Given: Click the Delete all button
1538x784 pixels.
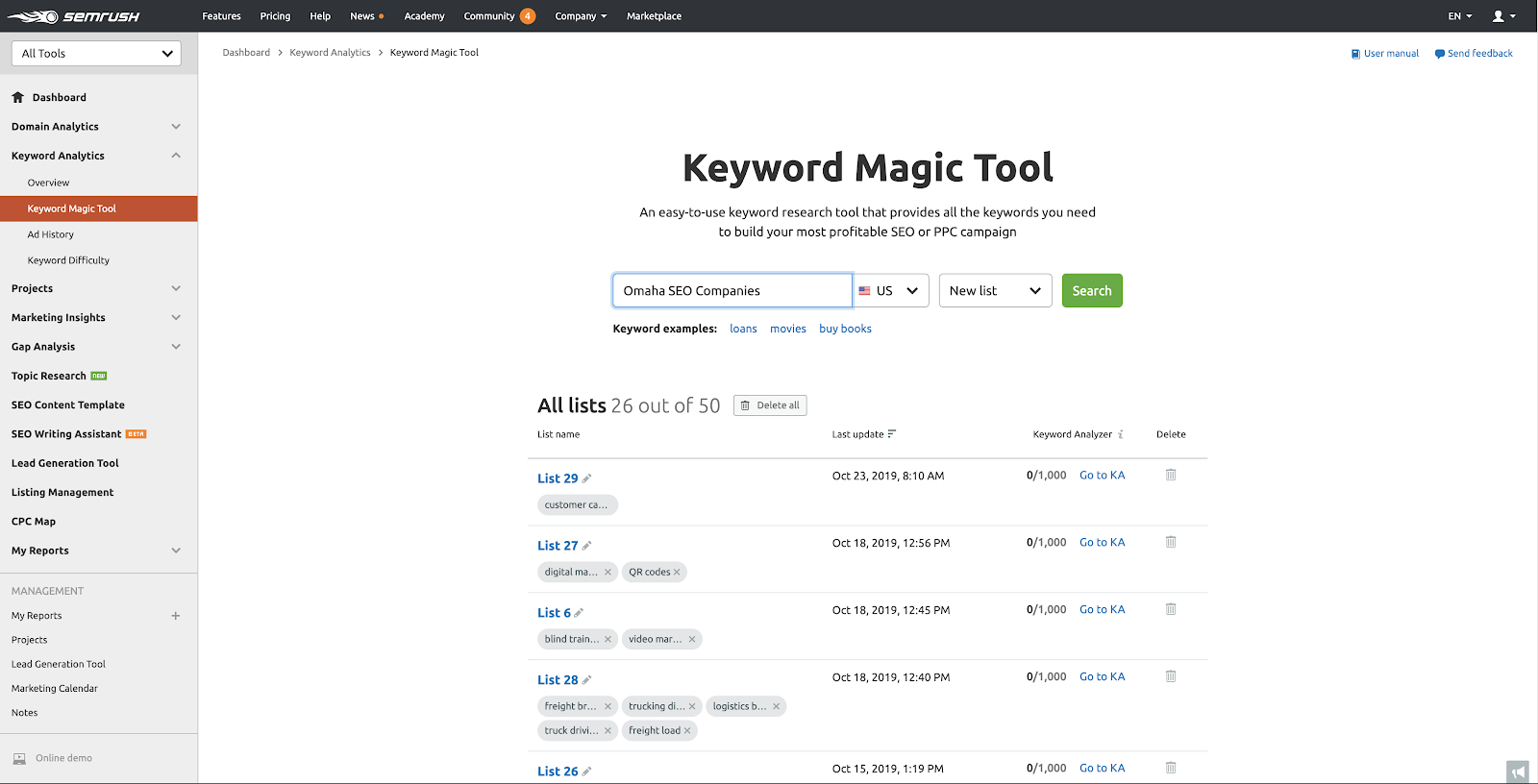Looking at the screenshot, I should click(770, 405).
